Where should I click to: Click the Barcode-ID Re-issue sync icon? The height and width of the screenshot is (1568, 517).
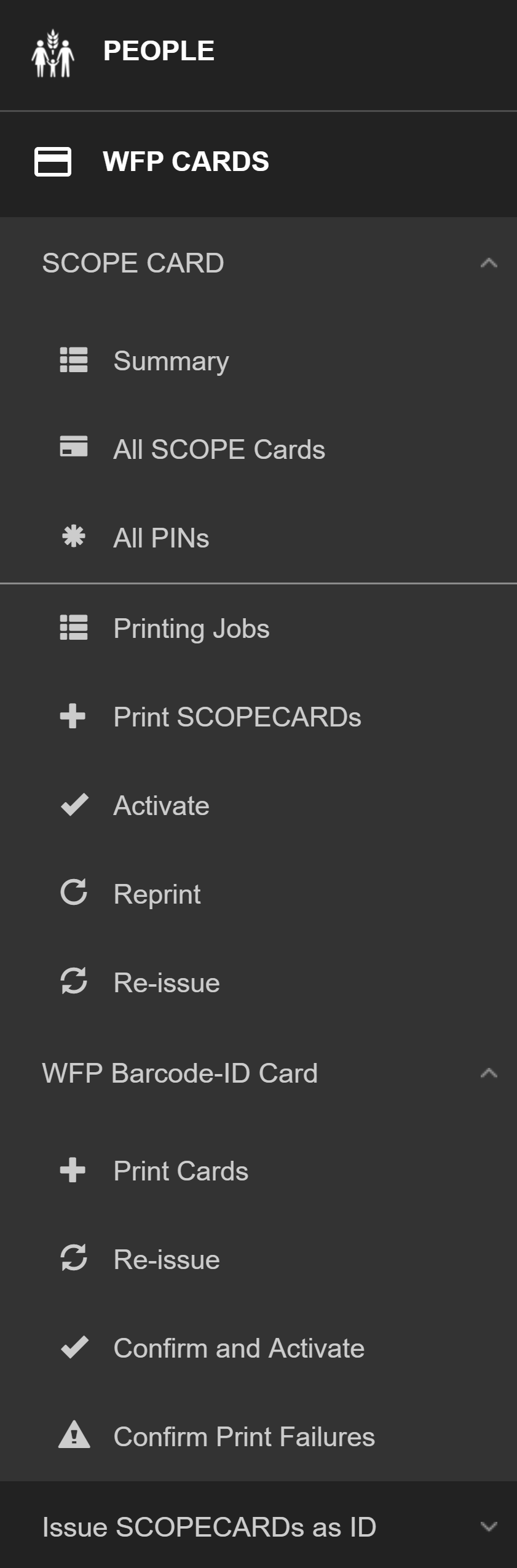point(74,1259)
